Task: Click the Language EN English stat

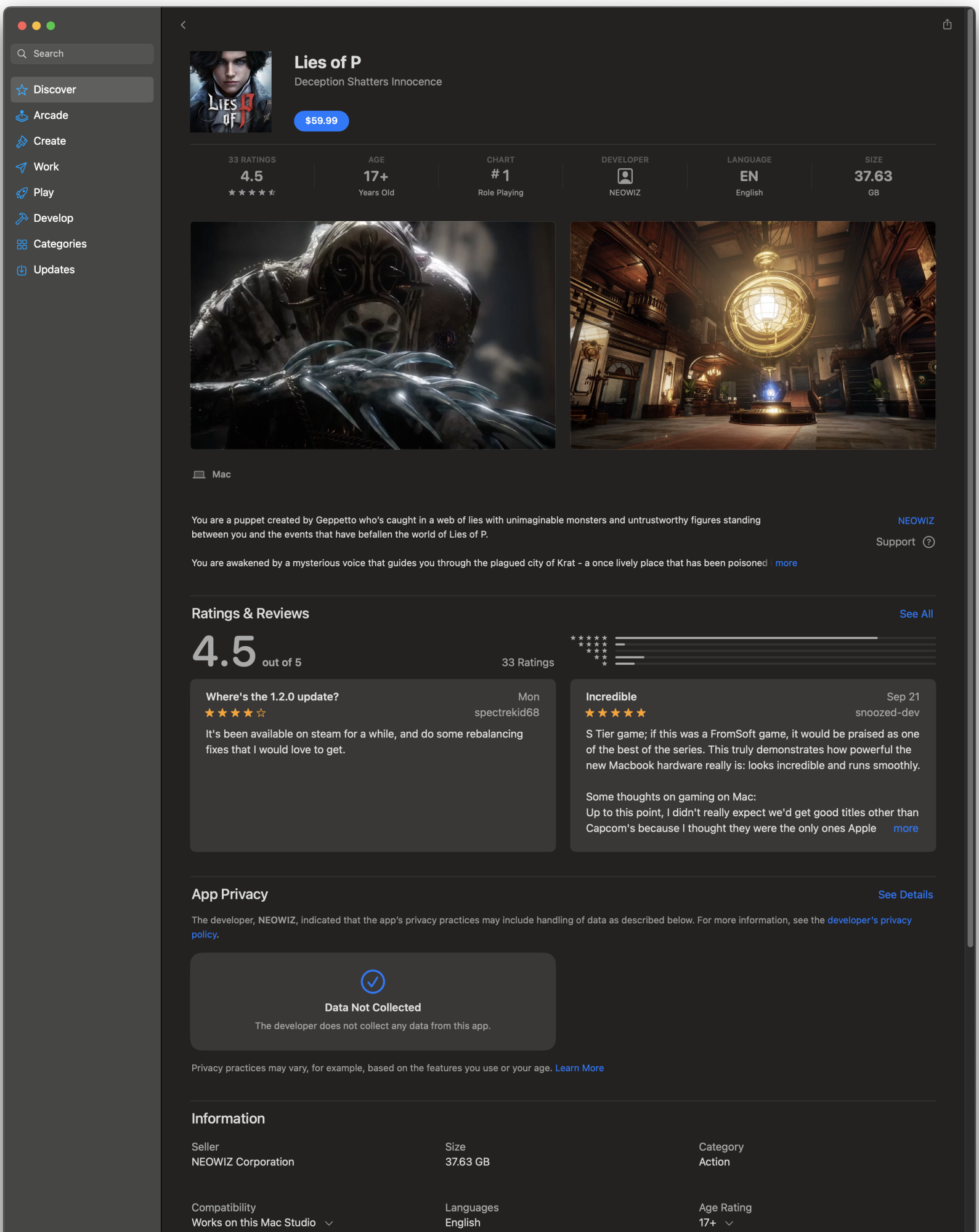Action: click(x=749, y=176)
